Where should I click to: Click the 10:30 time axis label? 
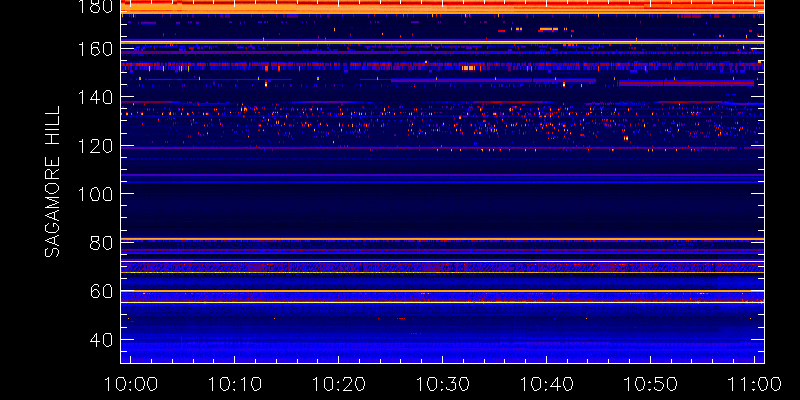pyautogui.click(x=442, y=384)
